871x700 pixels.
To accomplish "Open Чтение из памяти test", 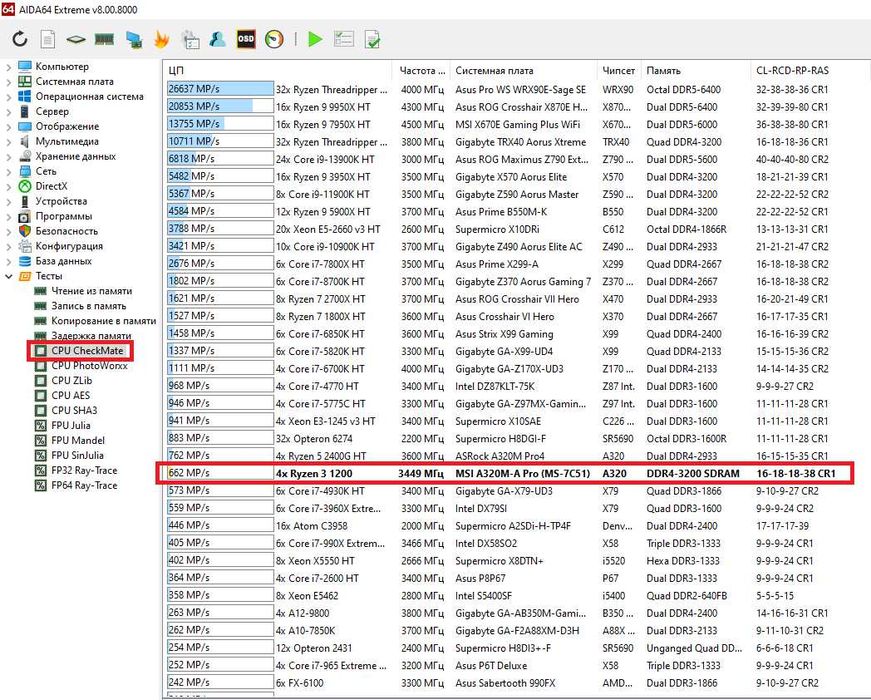I will click(92, 291).
